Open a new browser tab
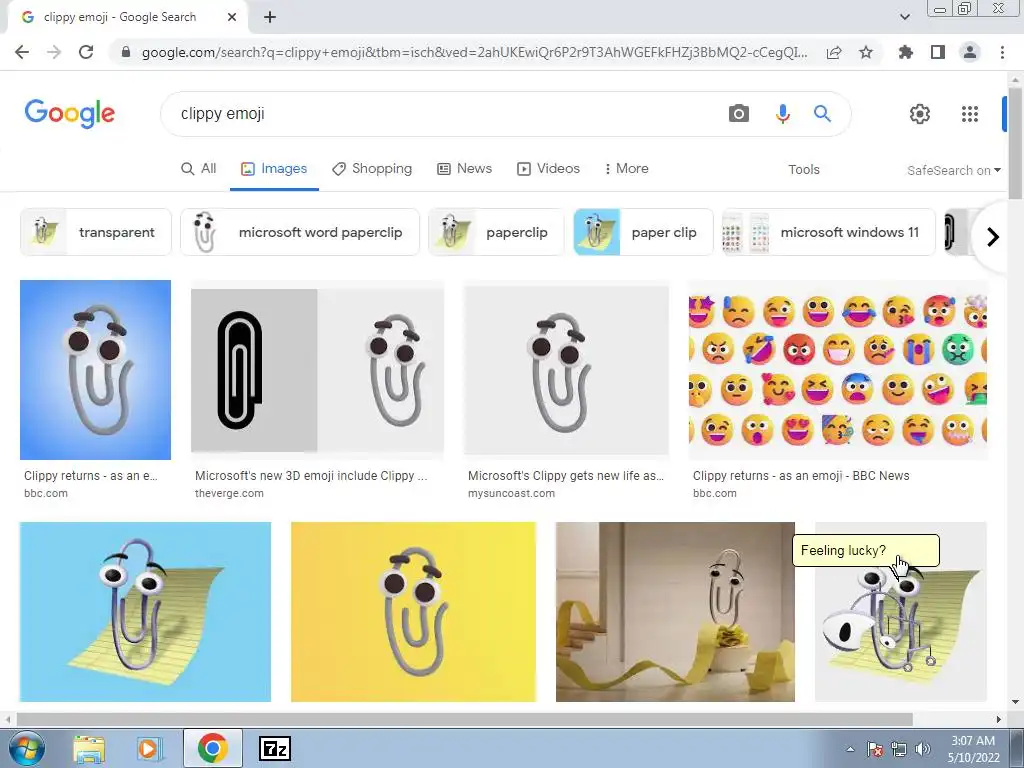The height and width of the screenshot is (768, 1024). (270, 18)
